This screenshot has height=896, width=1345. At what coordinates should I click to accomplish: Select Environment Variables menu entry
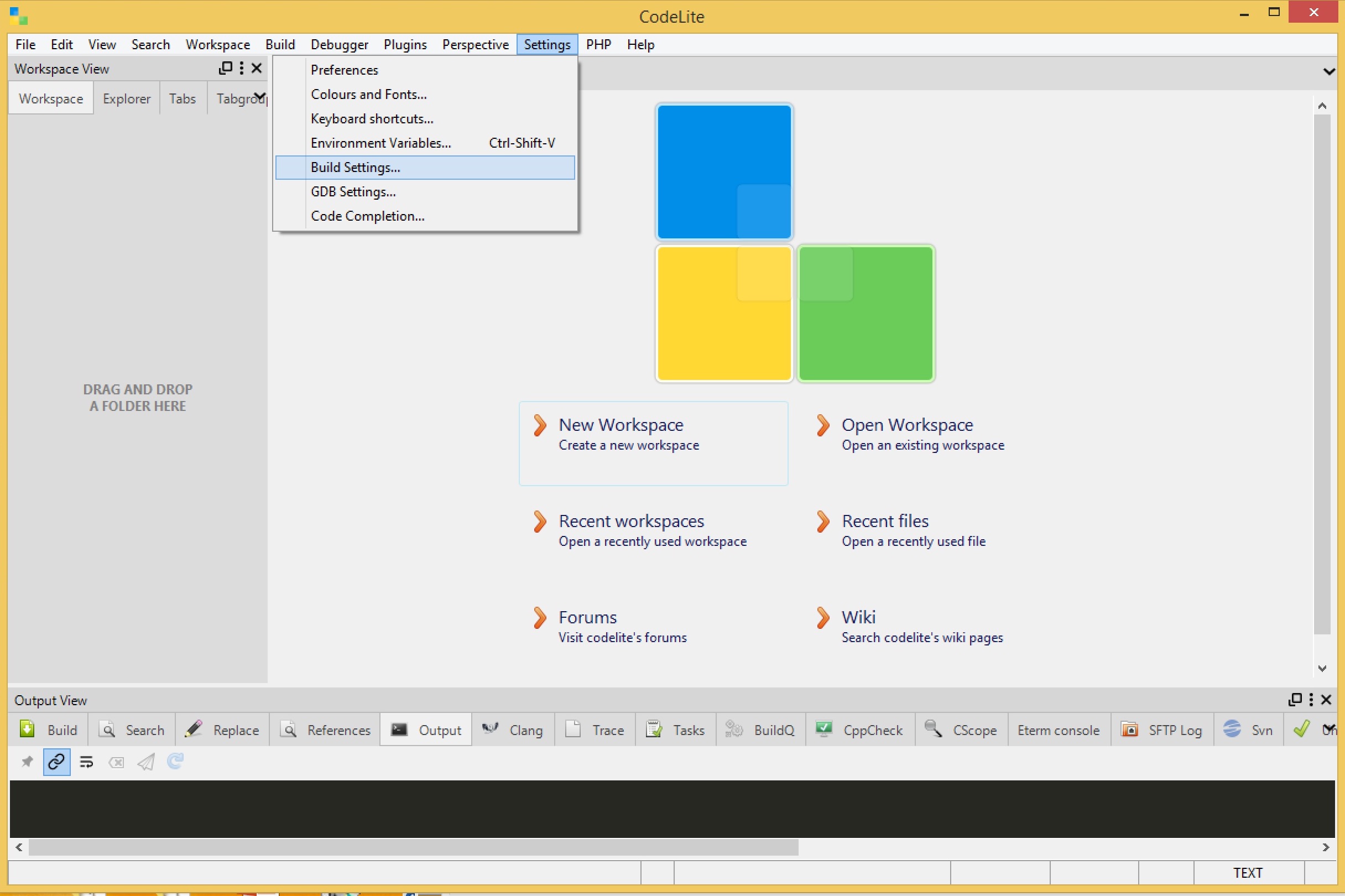pos(425,143)
